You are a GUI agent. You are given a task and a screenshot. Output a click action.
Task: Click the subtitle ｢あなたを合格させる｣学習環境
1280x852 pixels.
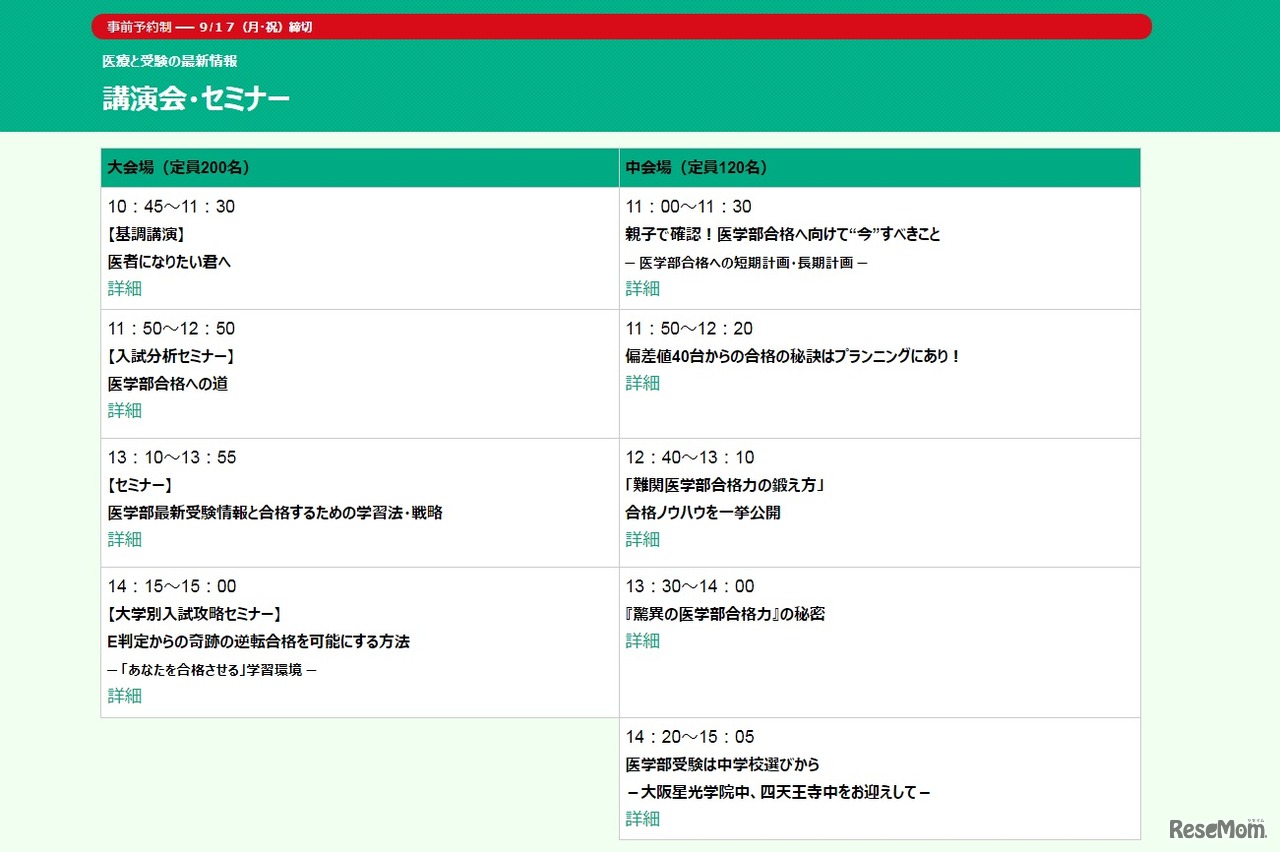coord(212,670)
